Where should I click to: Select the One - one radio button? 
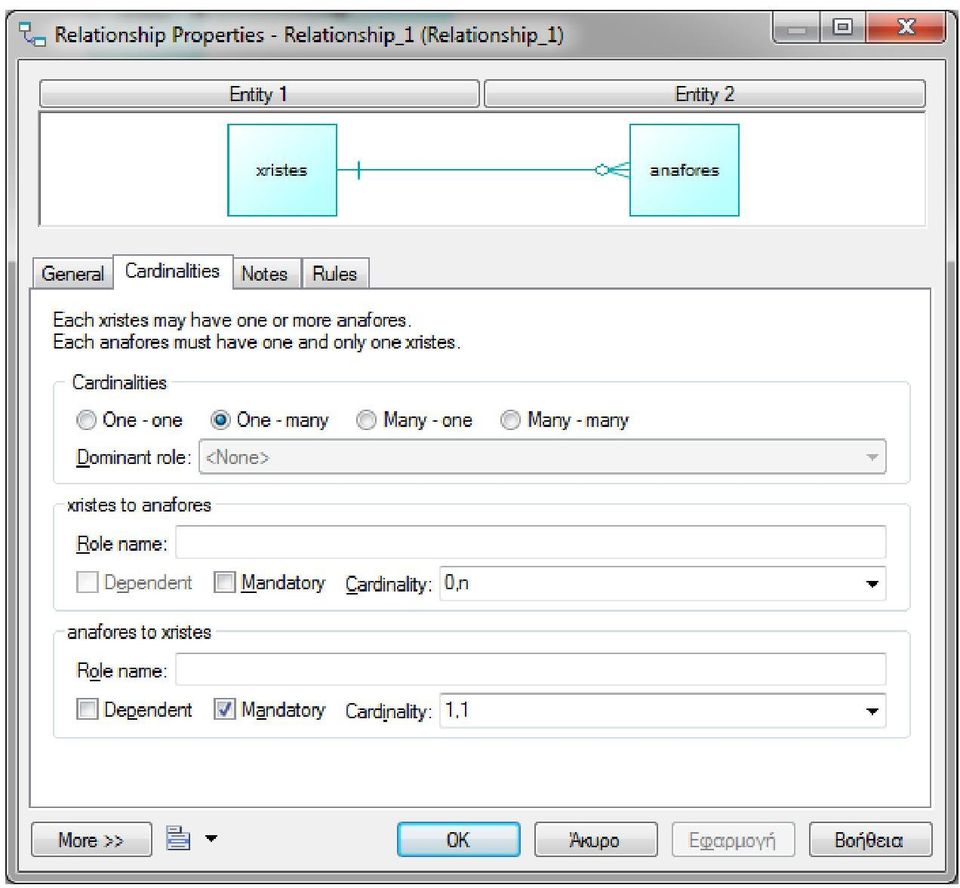pos(86,420)
